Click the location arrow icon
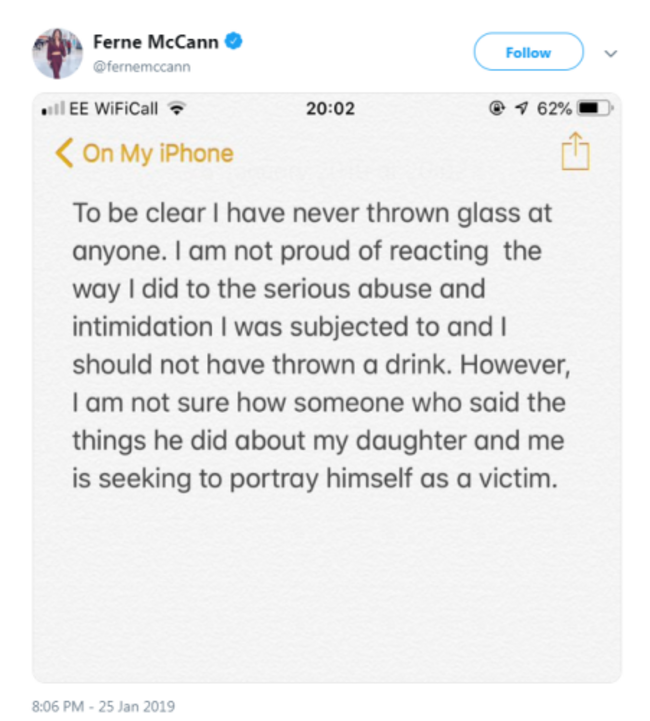Screen dimensions: 650x721 [521, 108]
